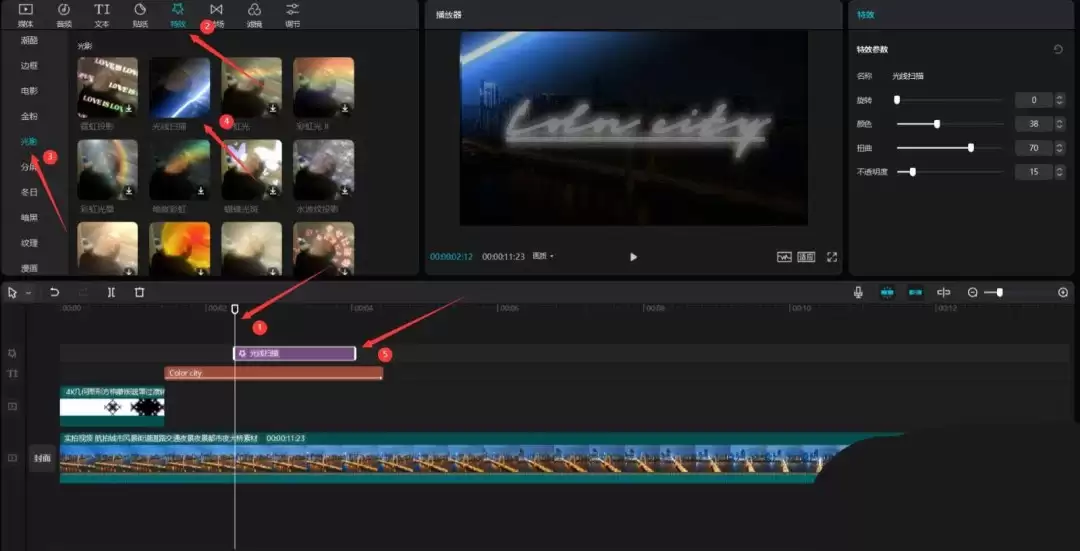Click the microphone record voiceover icon
Viewport: 1080px width, 551px height.
pyautogui.click(x=858, y=292)
